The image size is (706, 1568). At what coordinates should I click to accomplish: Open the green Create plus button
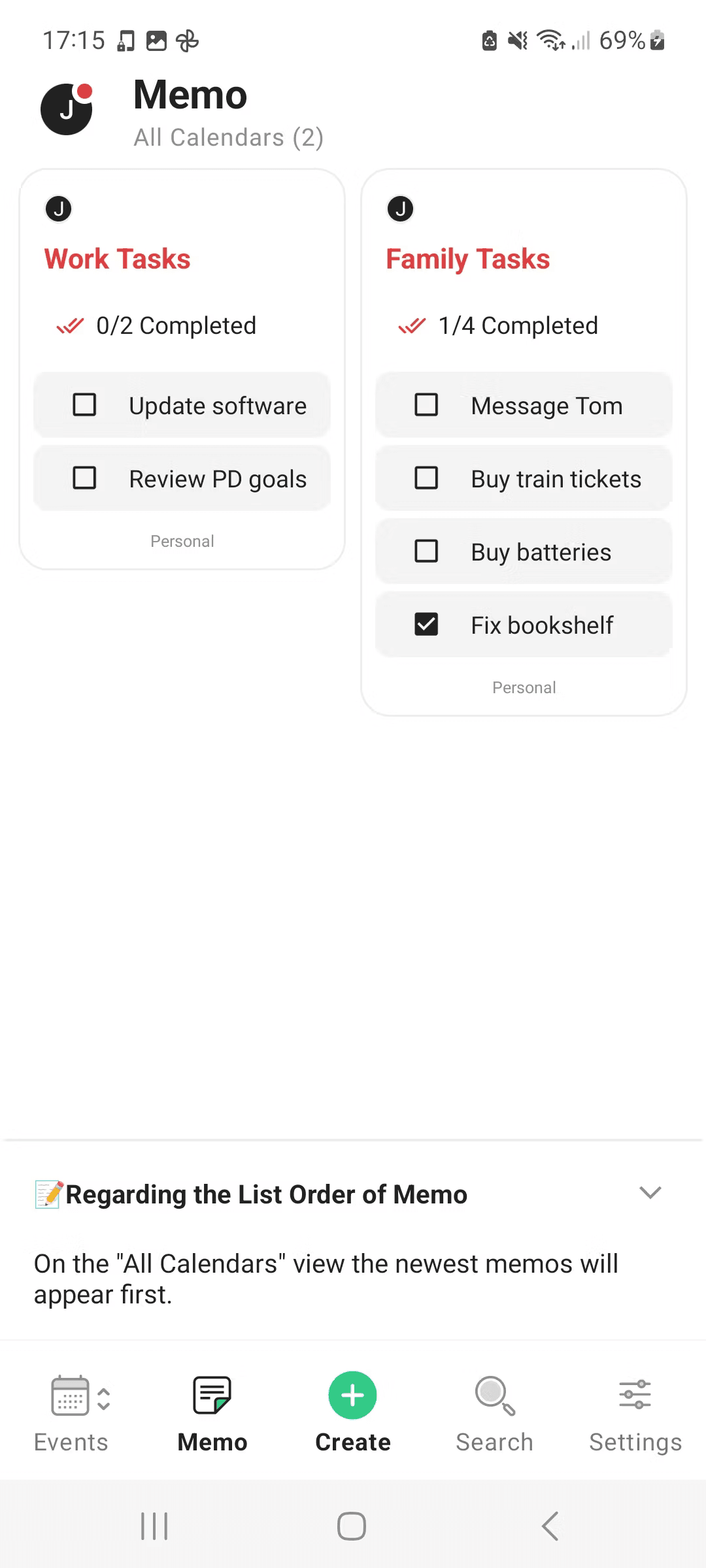pyautogui.click(x=352, y=1395)
